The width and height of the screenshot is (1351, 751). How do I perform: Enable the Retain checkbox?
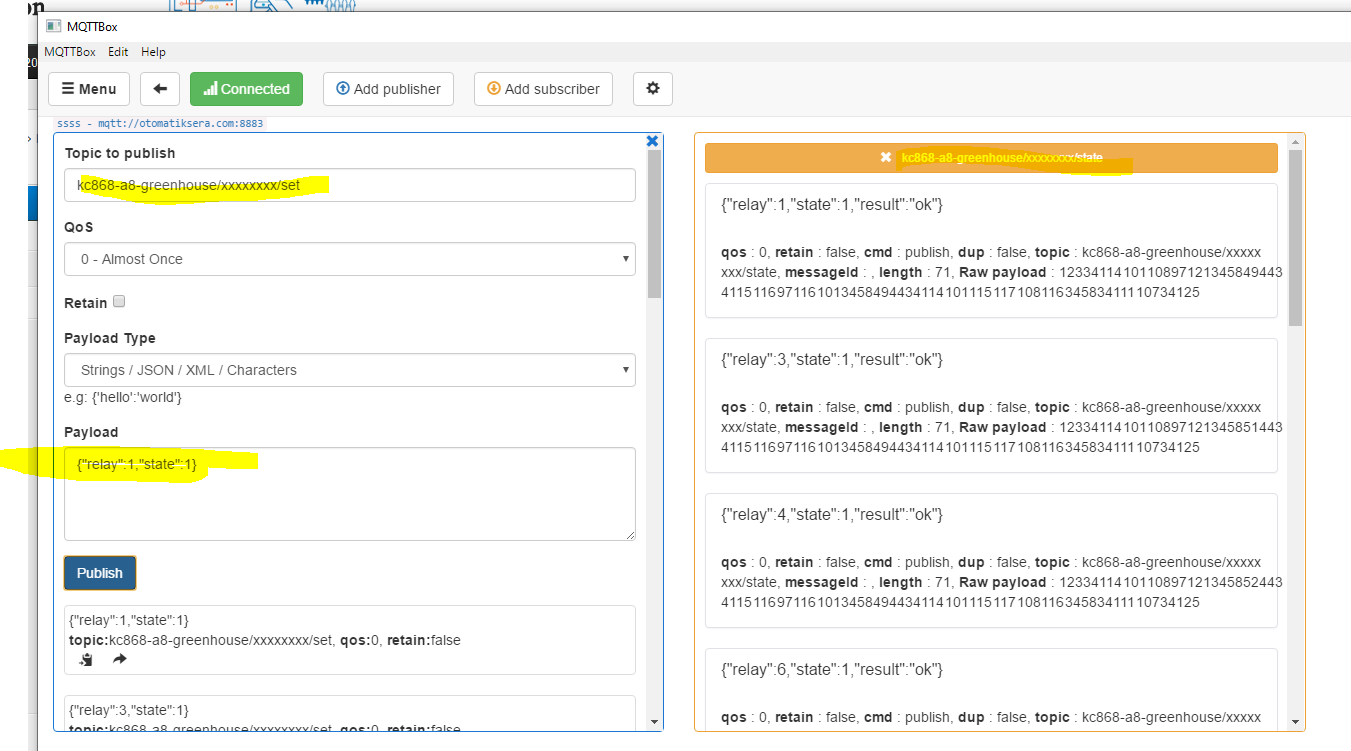click(120, 302)
